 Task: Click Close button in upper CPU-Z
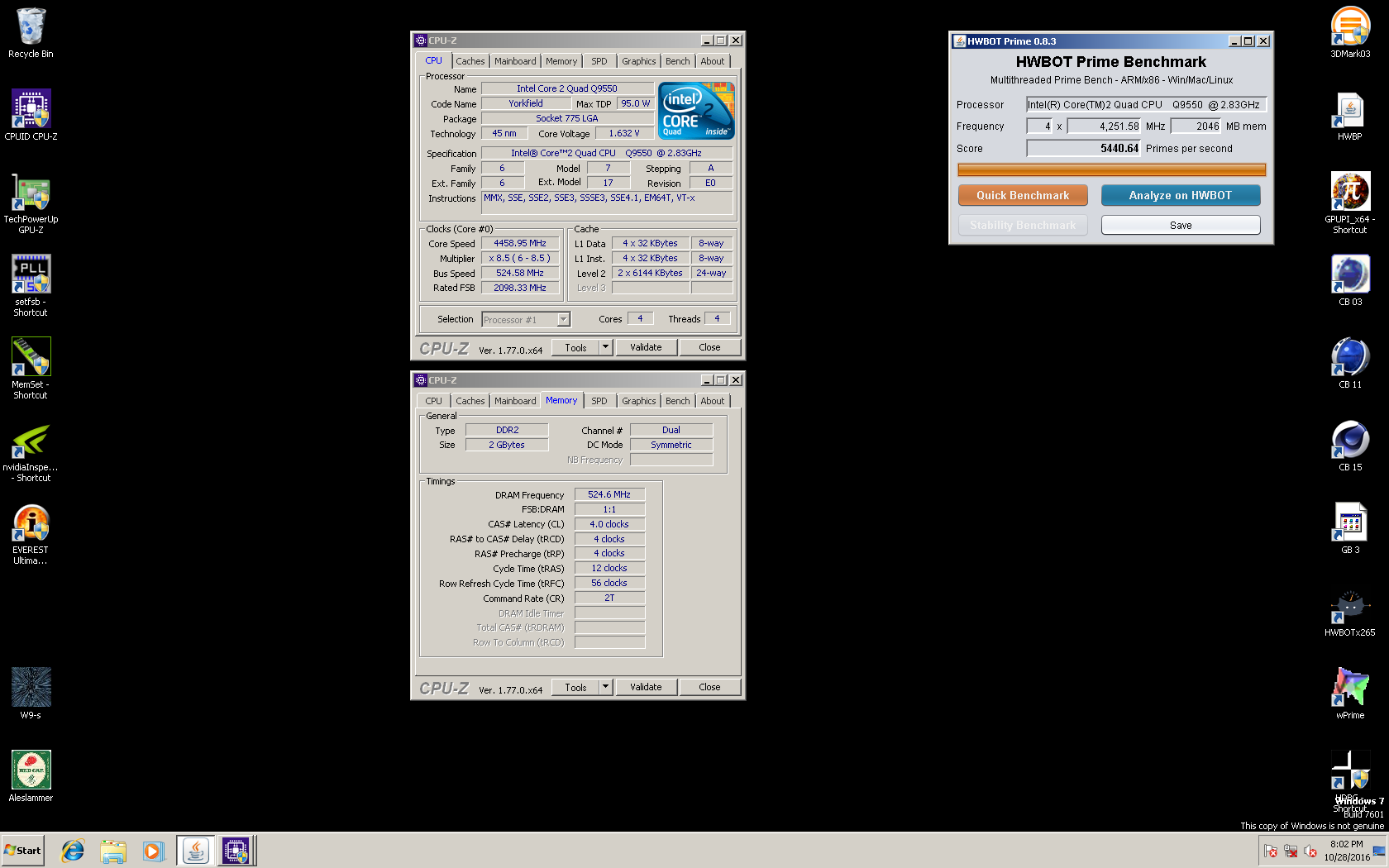[x=709, y=347]
